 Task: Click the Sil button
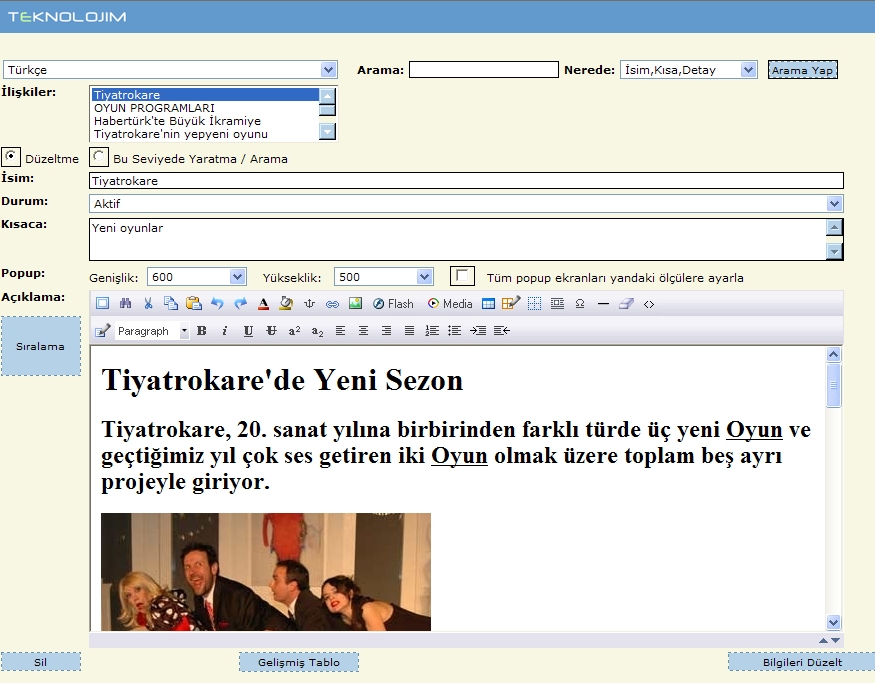click(x=41, y=662)
